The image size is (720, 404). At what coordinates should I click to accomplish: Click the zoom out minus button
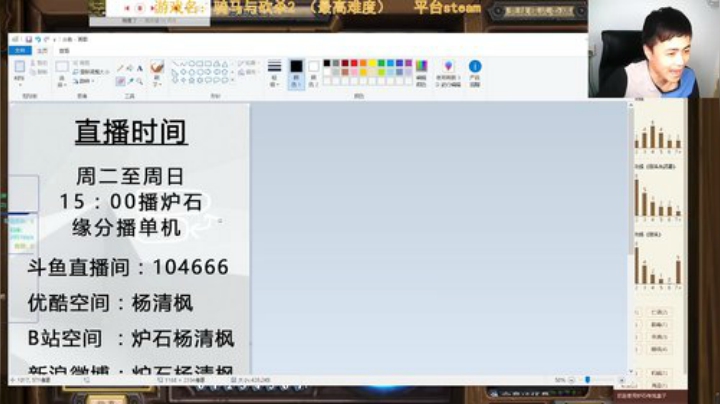tap(572, 380)
